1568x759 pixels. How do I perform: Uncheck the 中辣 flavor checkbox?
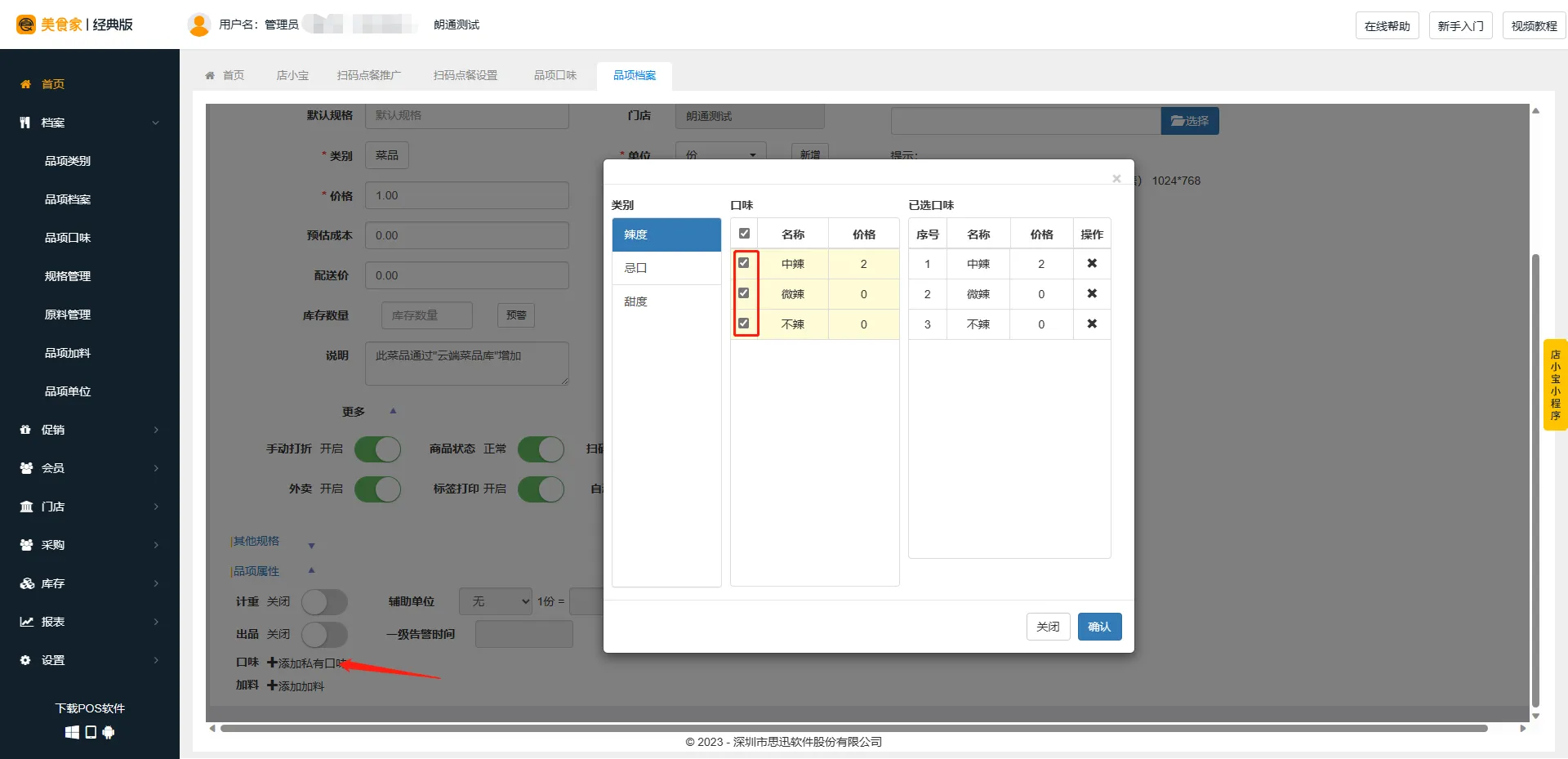744,263
